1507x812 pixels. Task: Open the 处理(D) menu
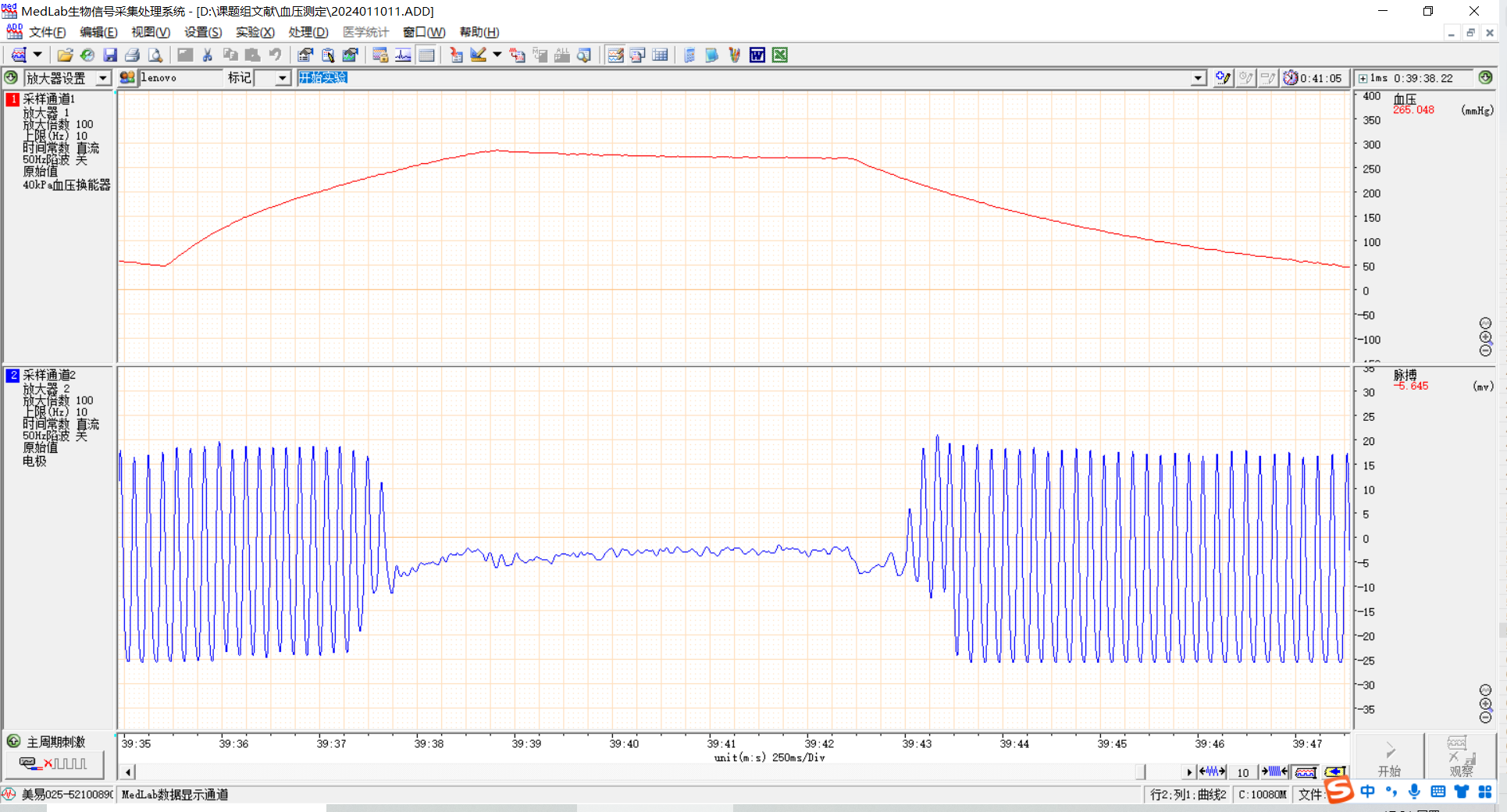click(x=308, y=32)
